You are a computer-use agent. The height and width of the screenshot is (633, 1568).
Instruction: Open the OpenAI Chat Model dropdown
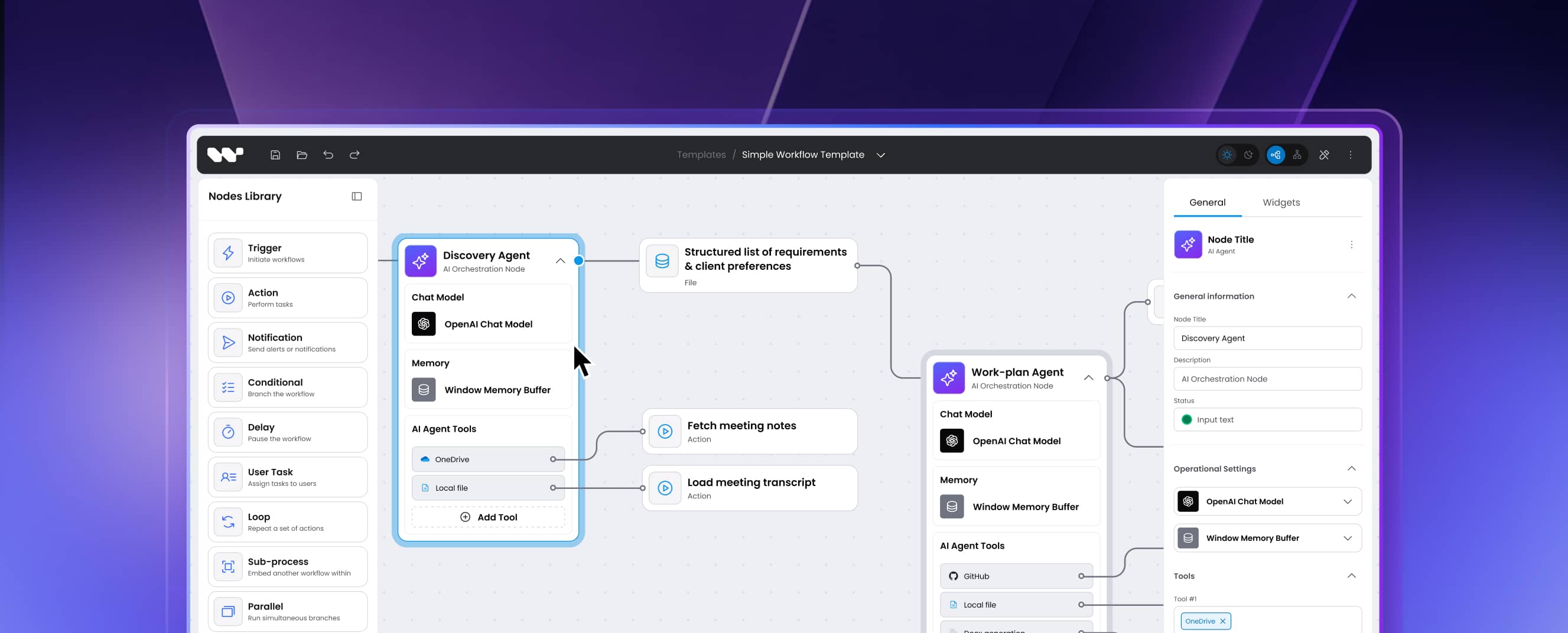1267,501
